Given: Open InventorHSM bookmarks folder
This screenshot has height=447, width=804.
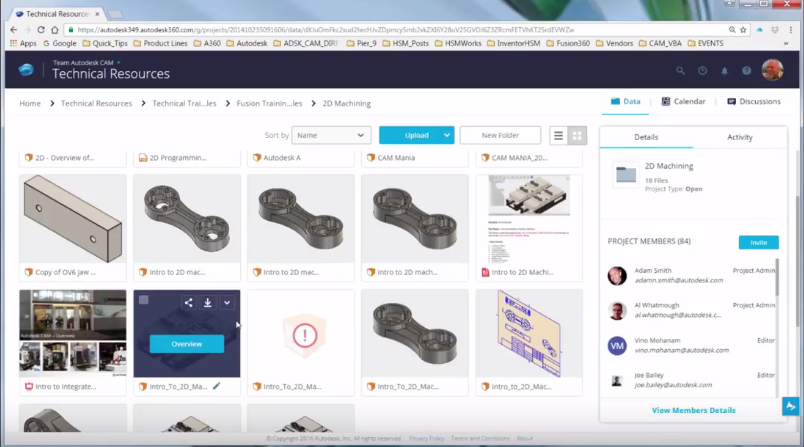Looking at the screenshot, I should 513,43.
